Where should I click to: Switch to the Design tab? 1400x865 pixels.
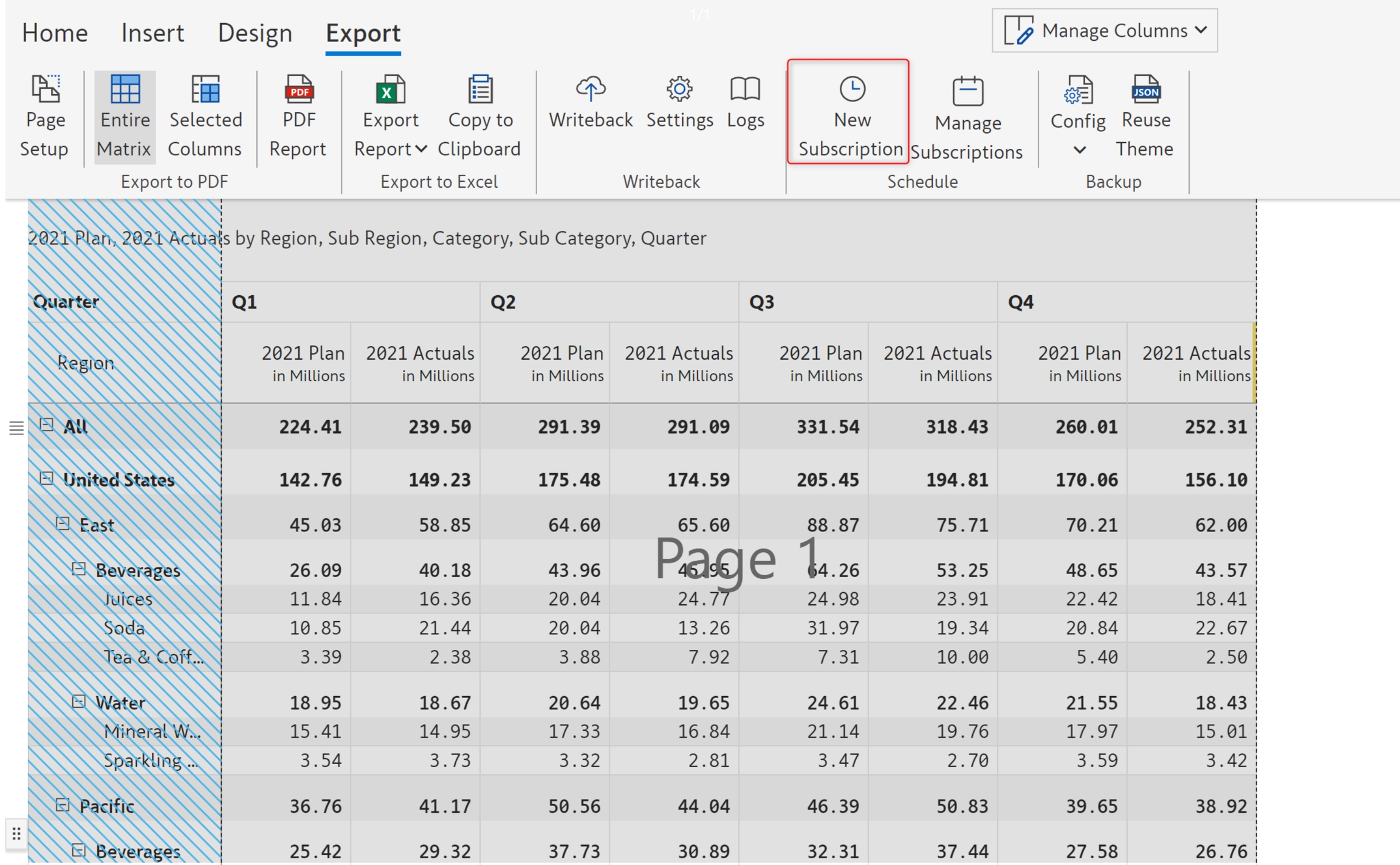pyautogui.click(x=255, y=33)
